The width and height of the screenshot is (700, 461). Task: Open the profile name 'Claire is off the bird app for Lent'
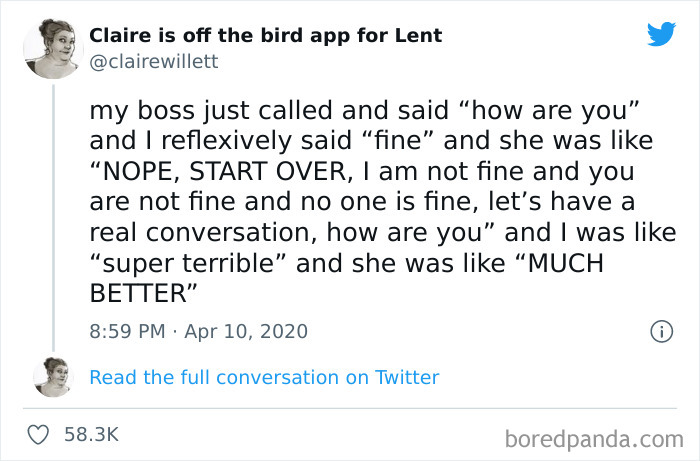coord(265,36)
